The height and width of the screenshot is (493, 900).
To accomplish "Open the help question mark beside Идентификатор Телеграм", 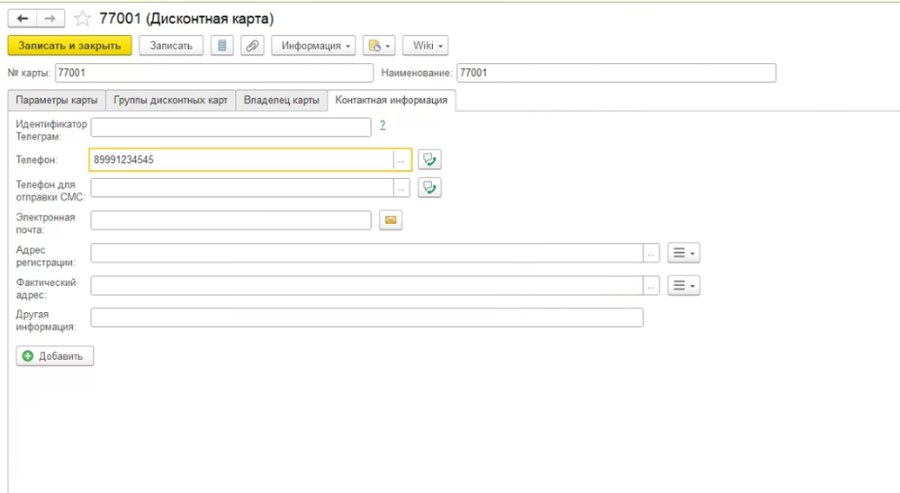I will pyautogui.click(x=383, y=125).
